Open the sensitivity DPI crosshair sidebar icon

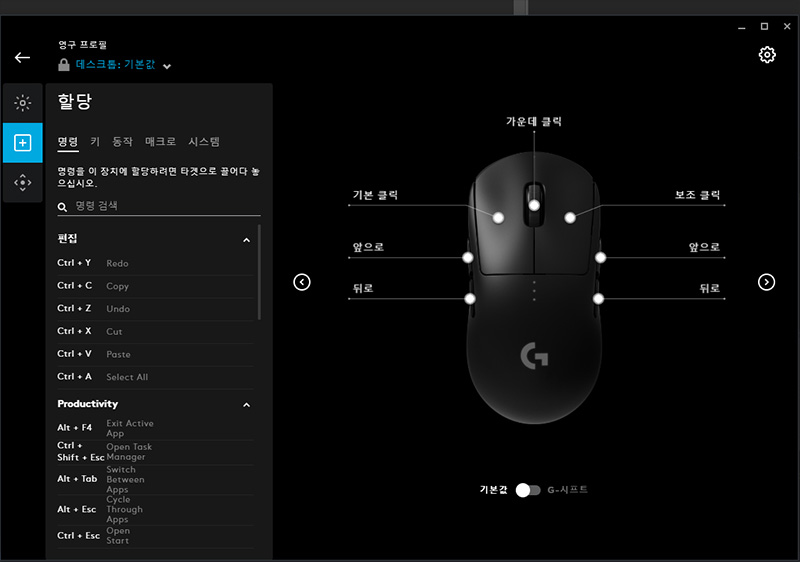point(22,183)
